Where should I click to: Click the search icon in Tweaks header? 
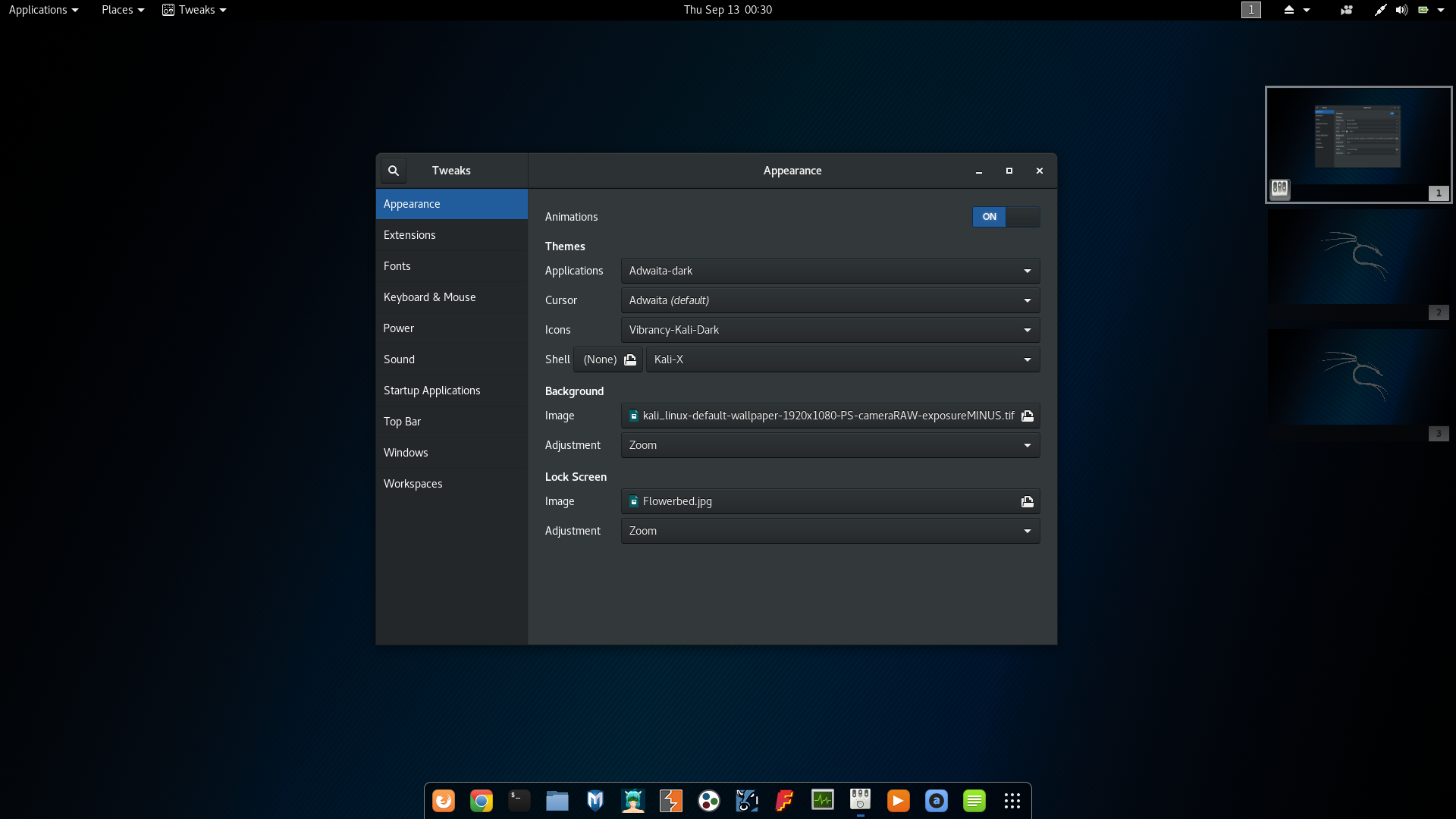tap(394, 171)
